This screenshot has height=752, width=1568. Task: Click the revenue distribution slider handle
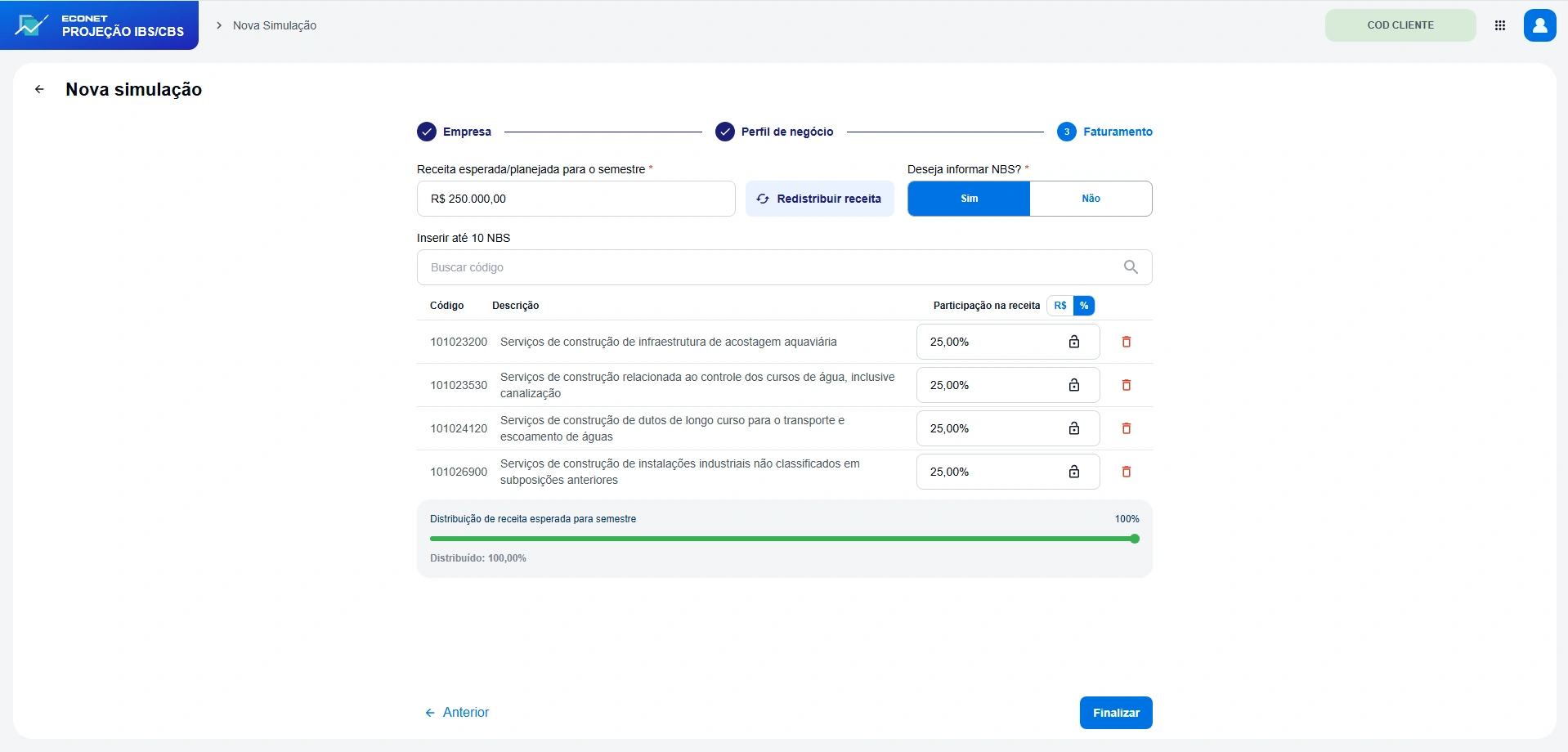1135,539
